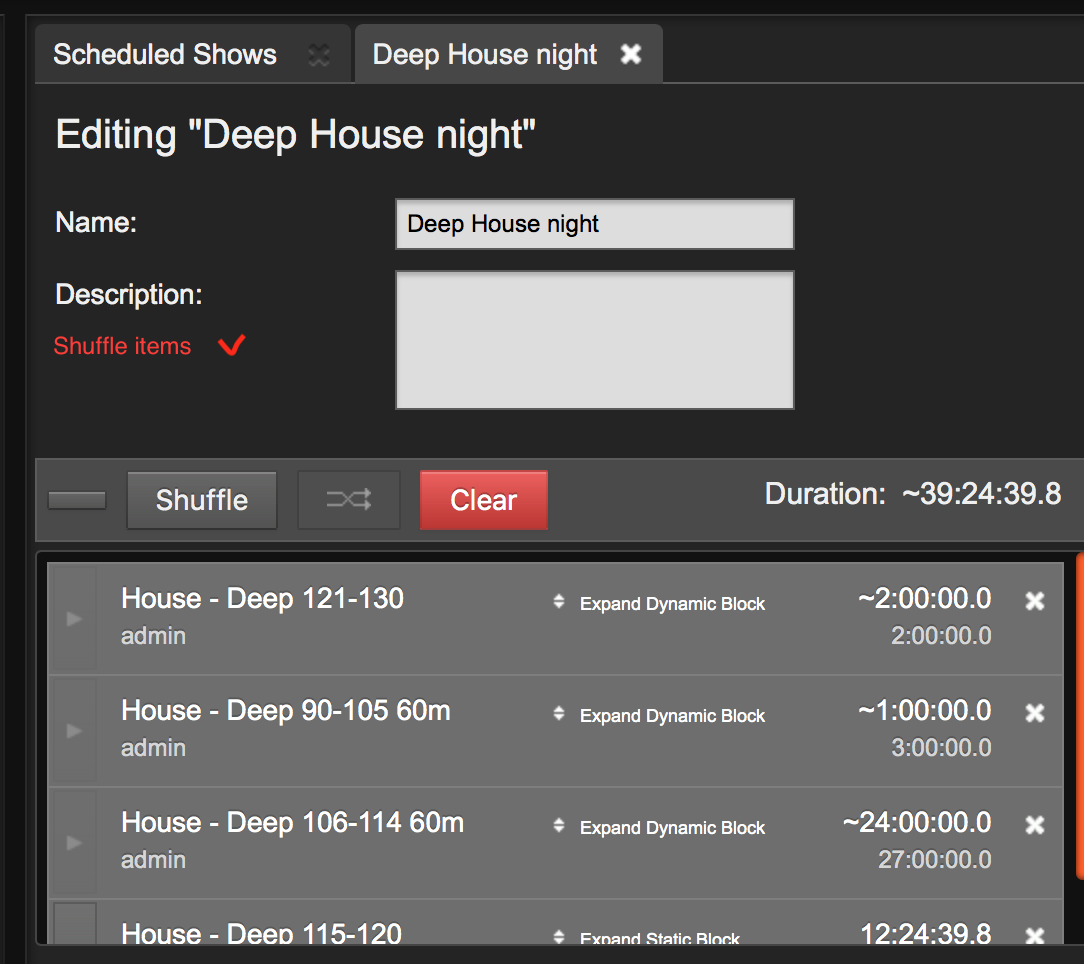Screen dimensions: 1084x964
Task: Click the shuffle arrows icon button
Action: [x=349, y=500]
